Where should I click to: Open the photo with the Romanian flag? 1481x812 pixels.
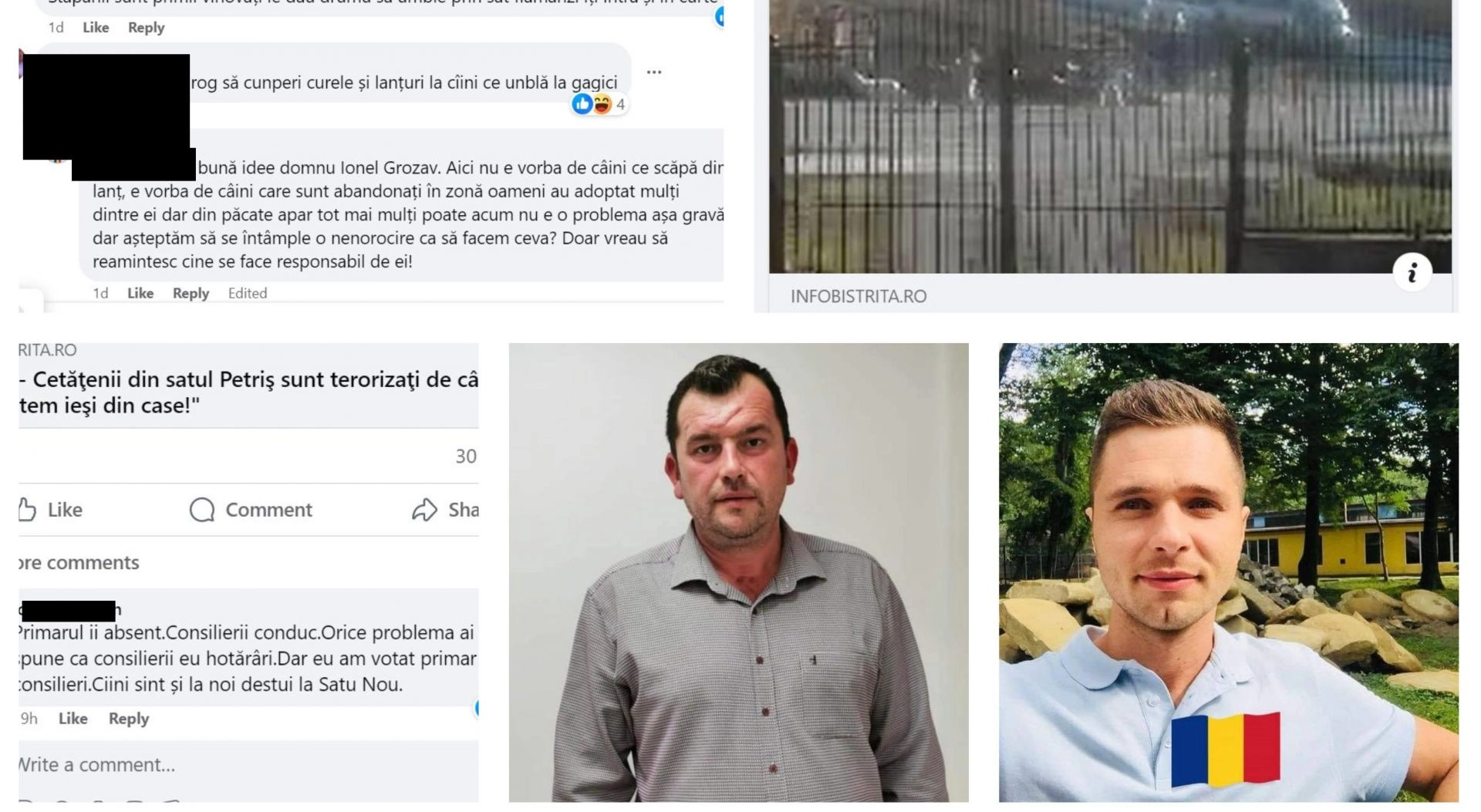1228,572
